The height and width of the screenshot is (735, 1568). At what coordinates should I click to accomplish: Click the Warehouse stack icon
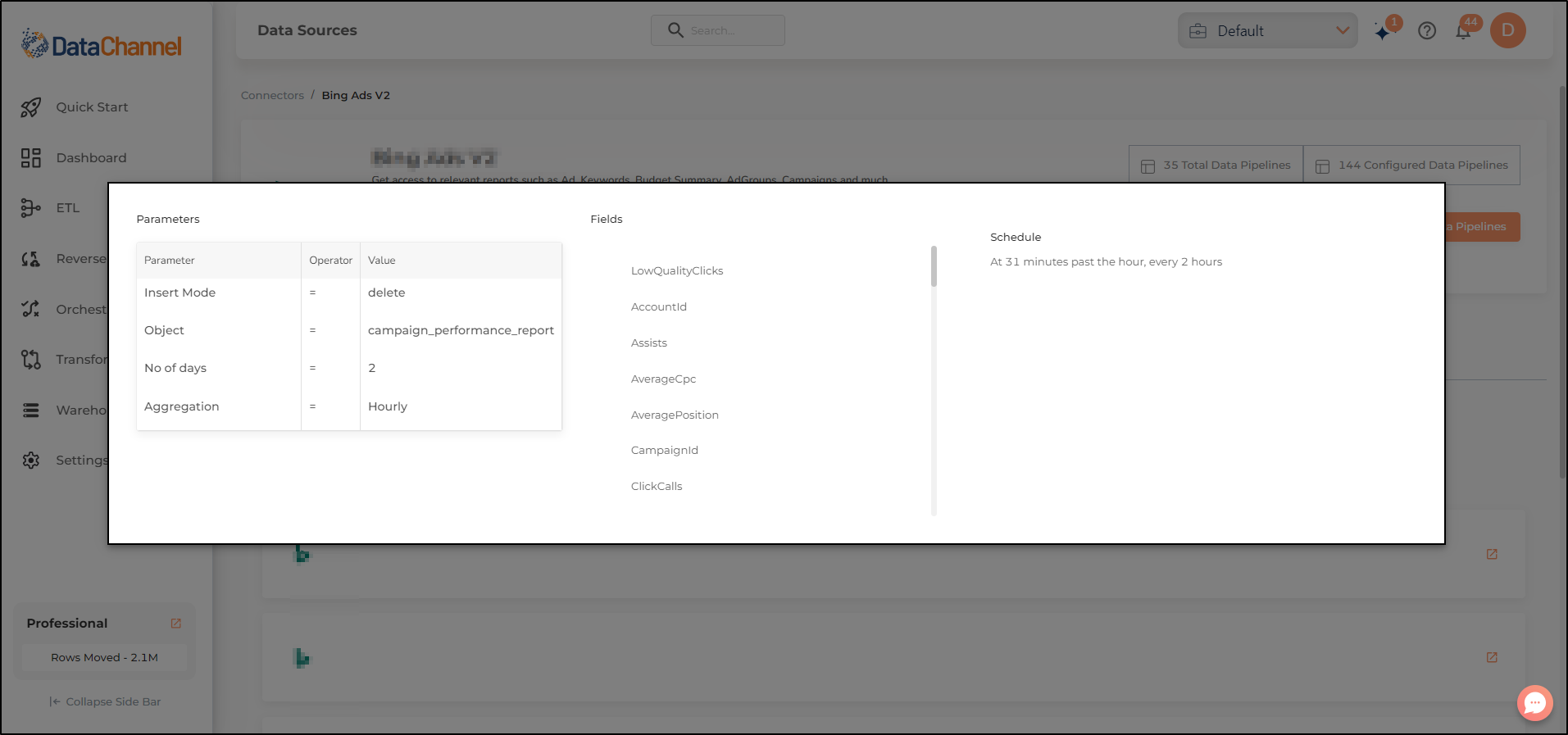pyautogui.click(x=31, y=410)
